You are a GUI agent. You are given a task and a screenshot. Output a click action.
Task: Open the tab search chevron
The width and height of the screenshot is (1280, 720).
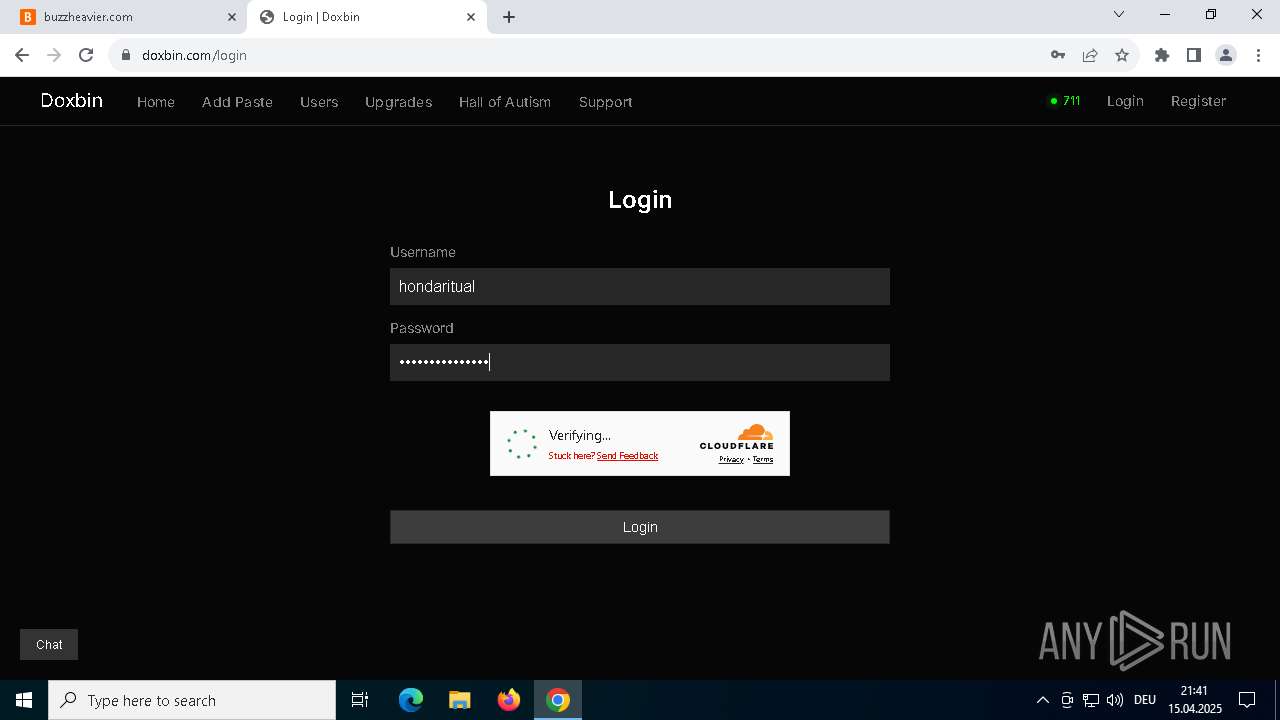pos(1119,15)
